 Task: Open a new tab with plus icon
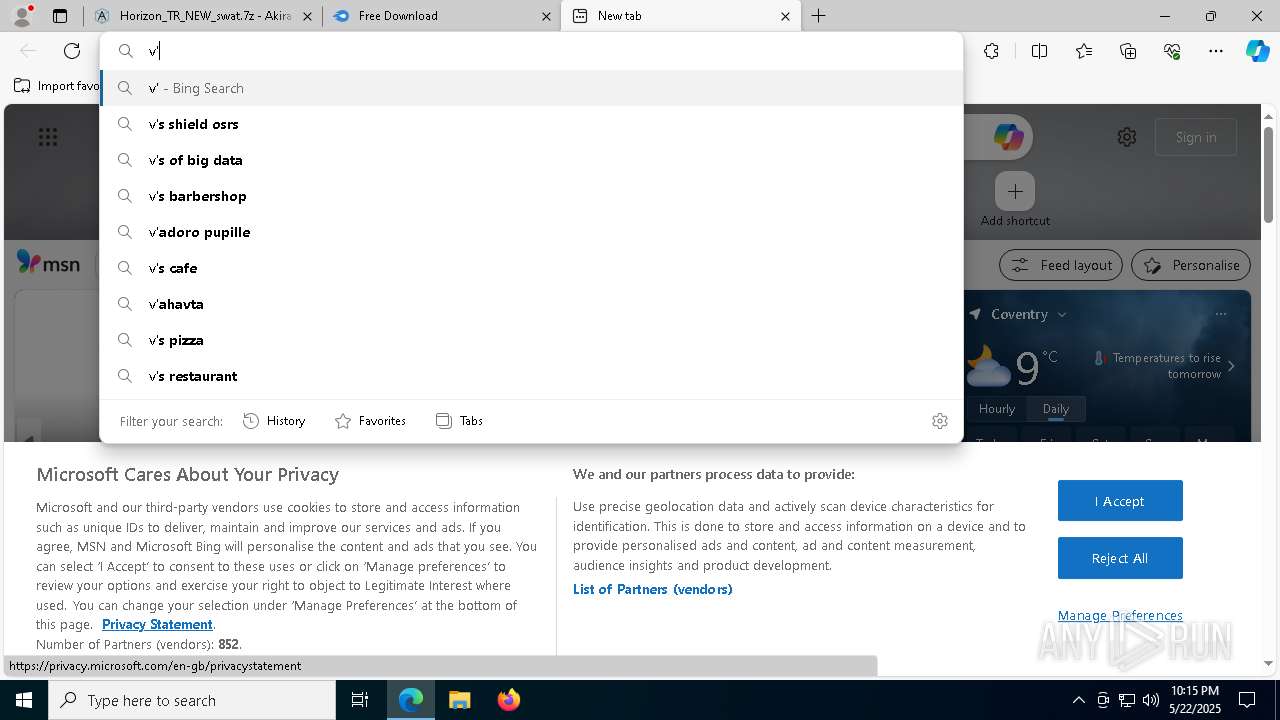pyautogui.click(x=818, y=16)
